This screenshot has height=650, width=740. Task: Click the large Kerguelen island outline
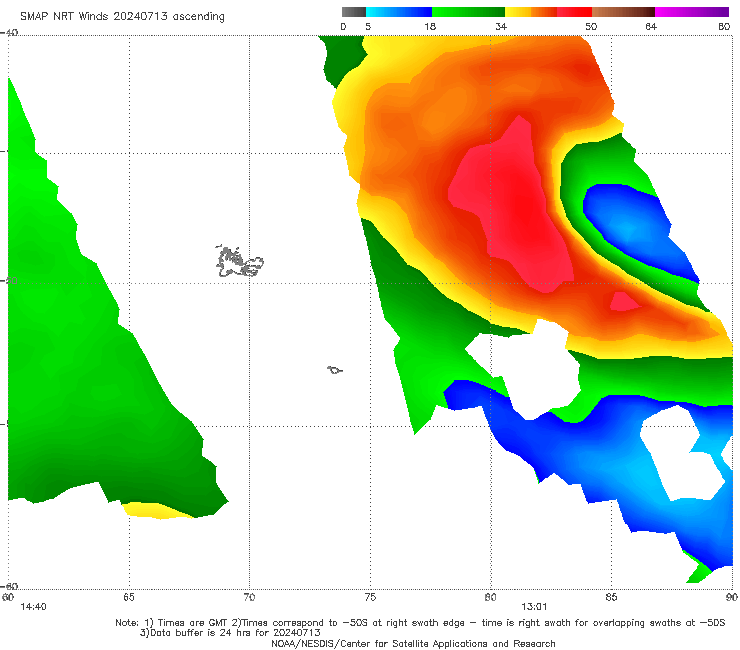239,261
